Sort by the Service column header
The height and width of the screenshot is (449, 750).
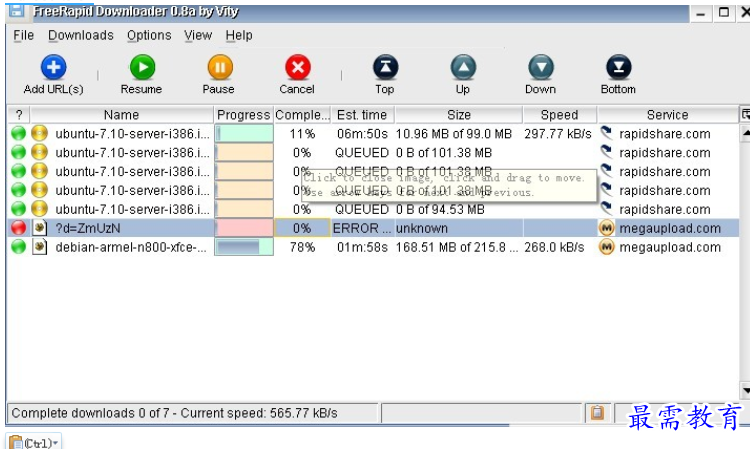(x=668, y=115)
